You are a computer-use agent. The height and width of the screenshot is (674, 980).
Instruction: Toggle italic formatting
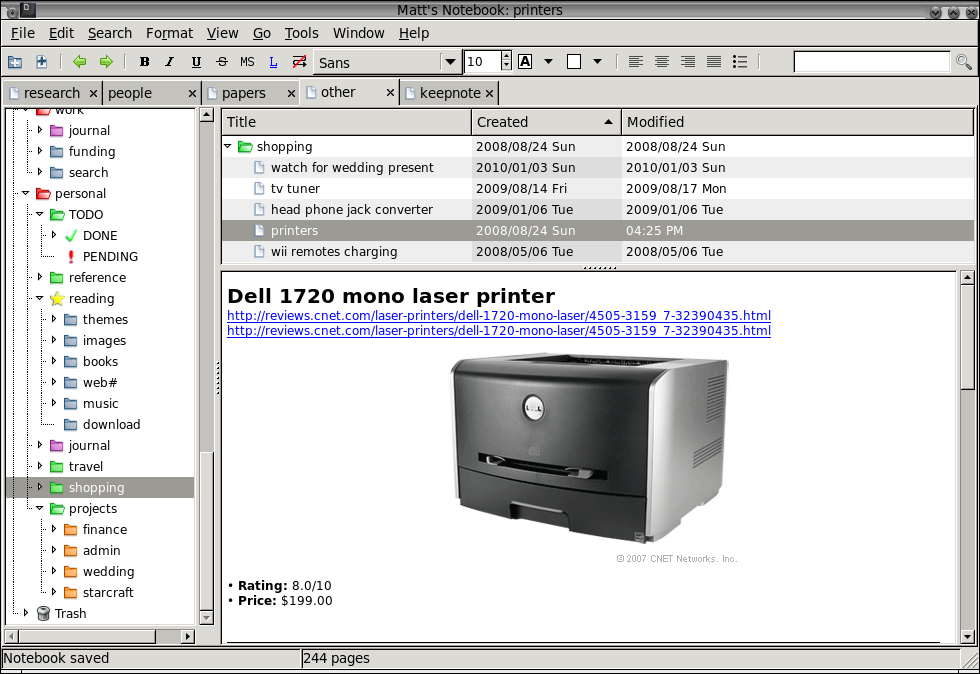tap(170, 62)
